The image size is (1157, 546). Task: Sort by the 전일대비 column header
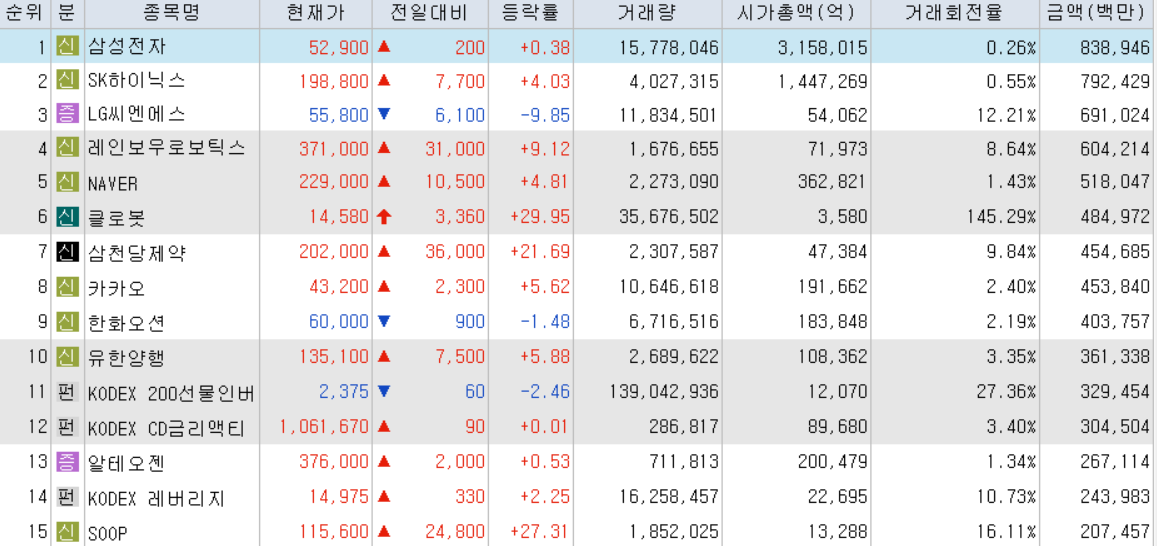pyautogui.click(x=431, y=13)
